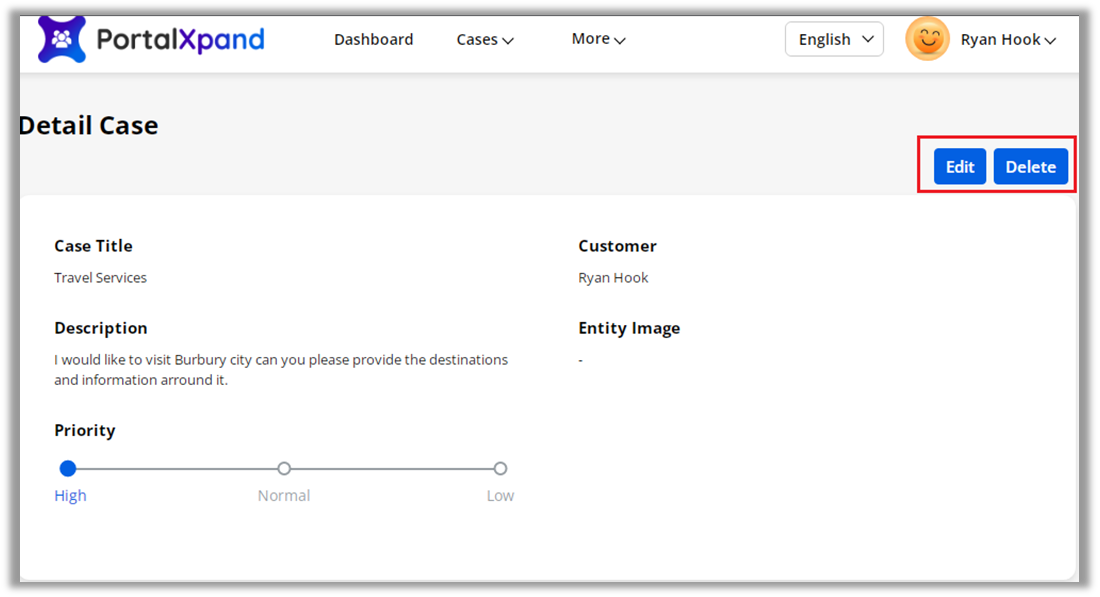Viewport: 1100px width, 597px height.
Task: Select the Low priority circle
Action: click(500, 468)
